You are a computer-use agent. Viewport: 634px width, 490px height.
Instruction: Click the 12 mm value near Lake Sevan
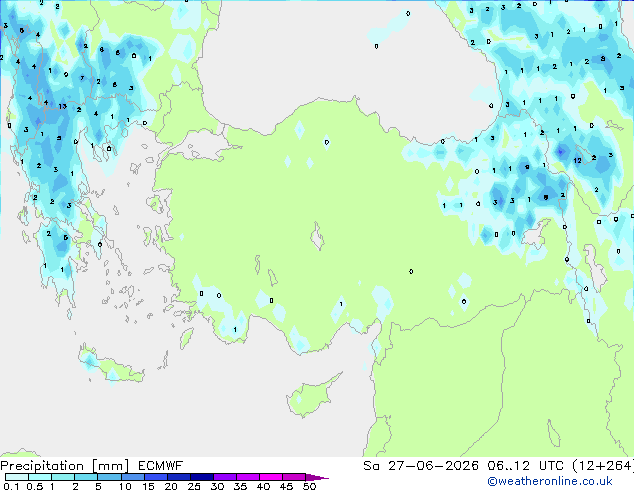577,161
